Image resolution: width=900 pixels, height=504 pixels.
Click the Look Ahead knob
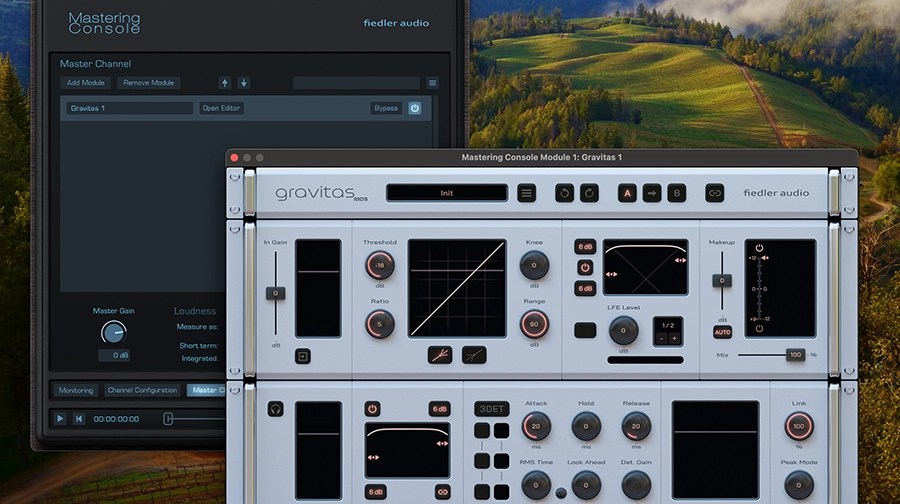[x=586, y=485]
